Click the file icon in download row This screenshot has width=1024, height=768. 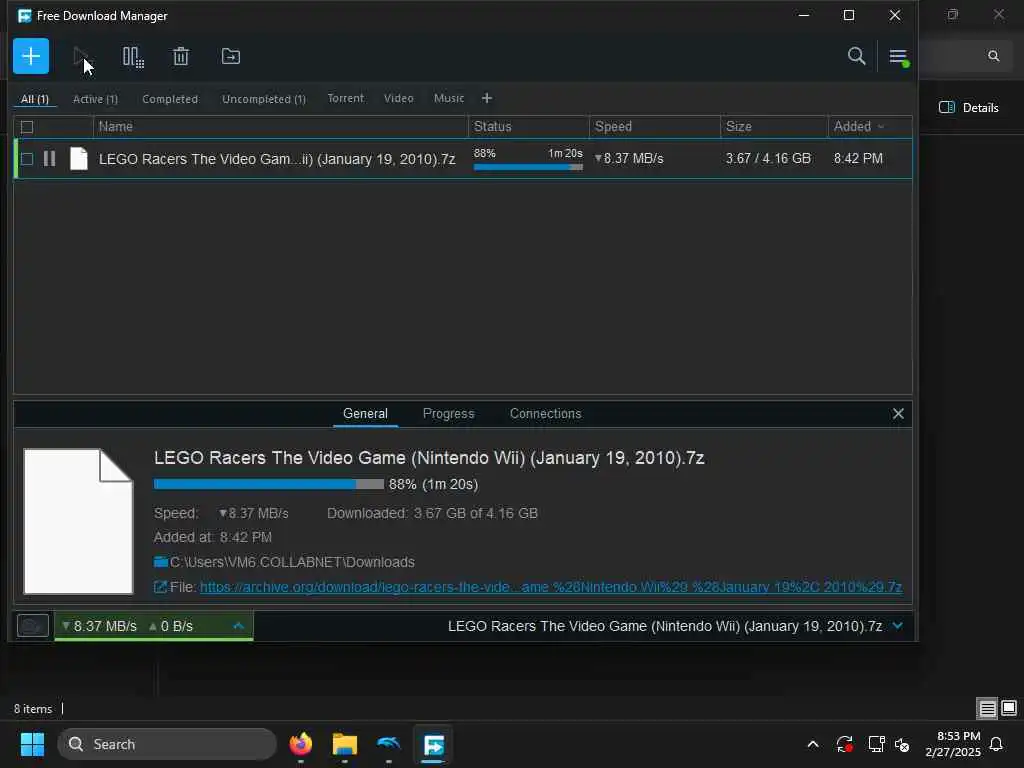point(78,159)
